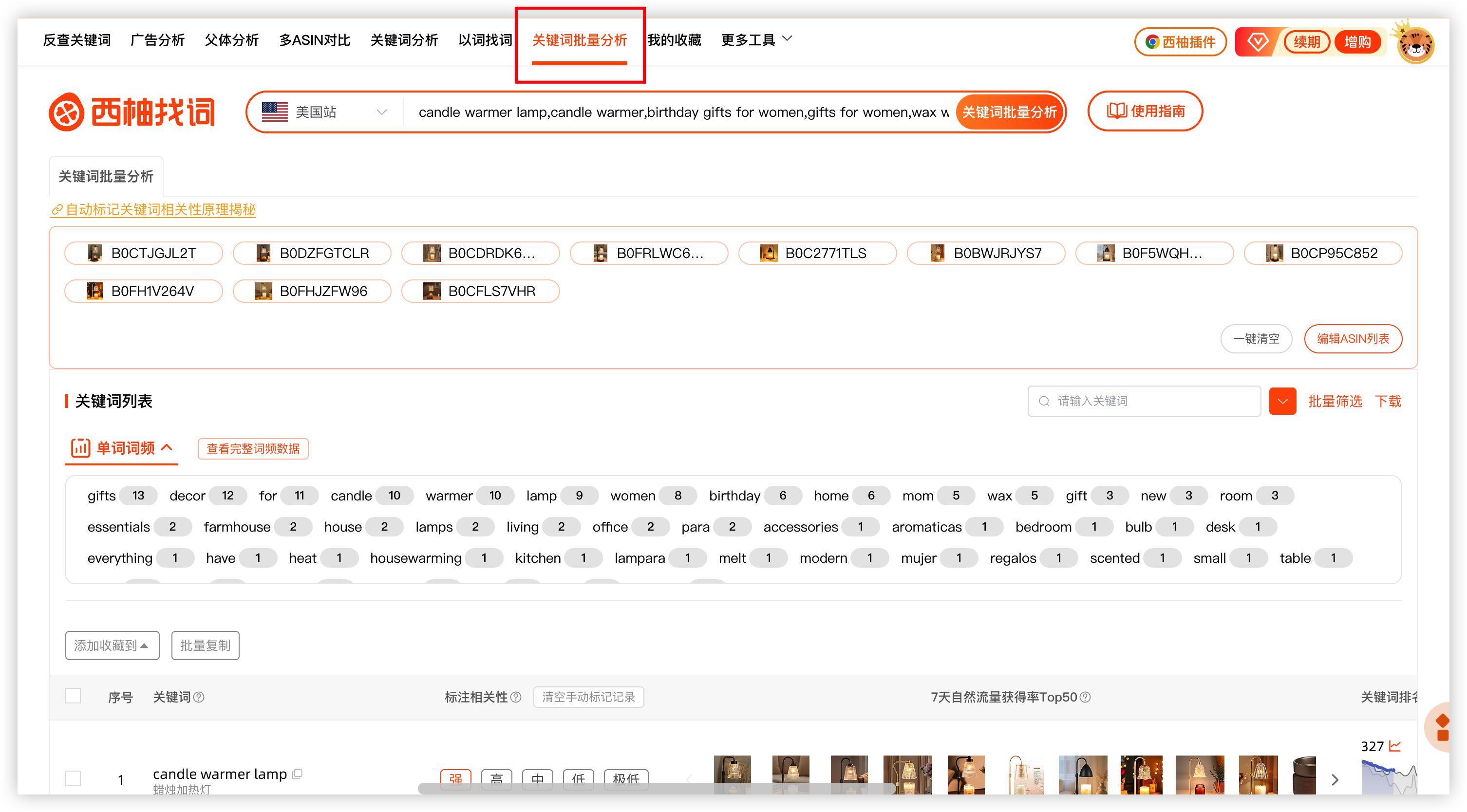The width and height of the screenshot is (1467, 812).
Task: Tick the select-all checkbox in table header
Action: 73,696
